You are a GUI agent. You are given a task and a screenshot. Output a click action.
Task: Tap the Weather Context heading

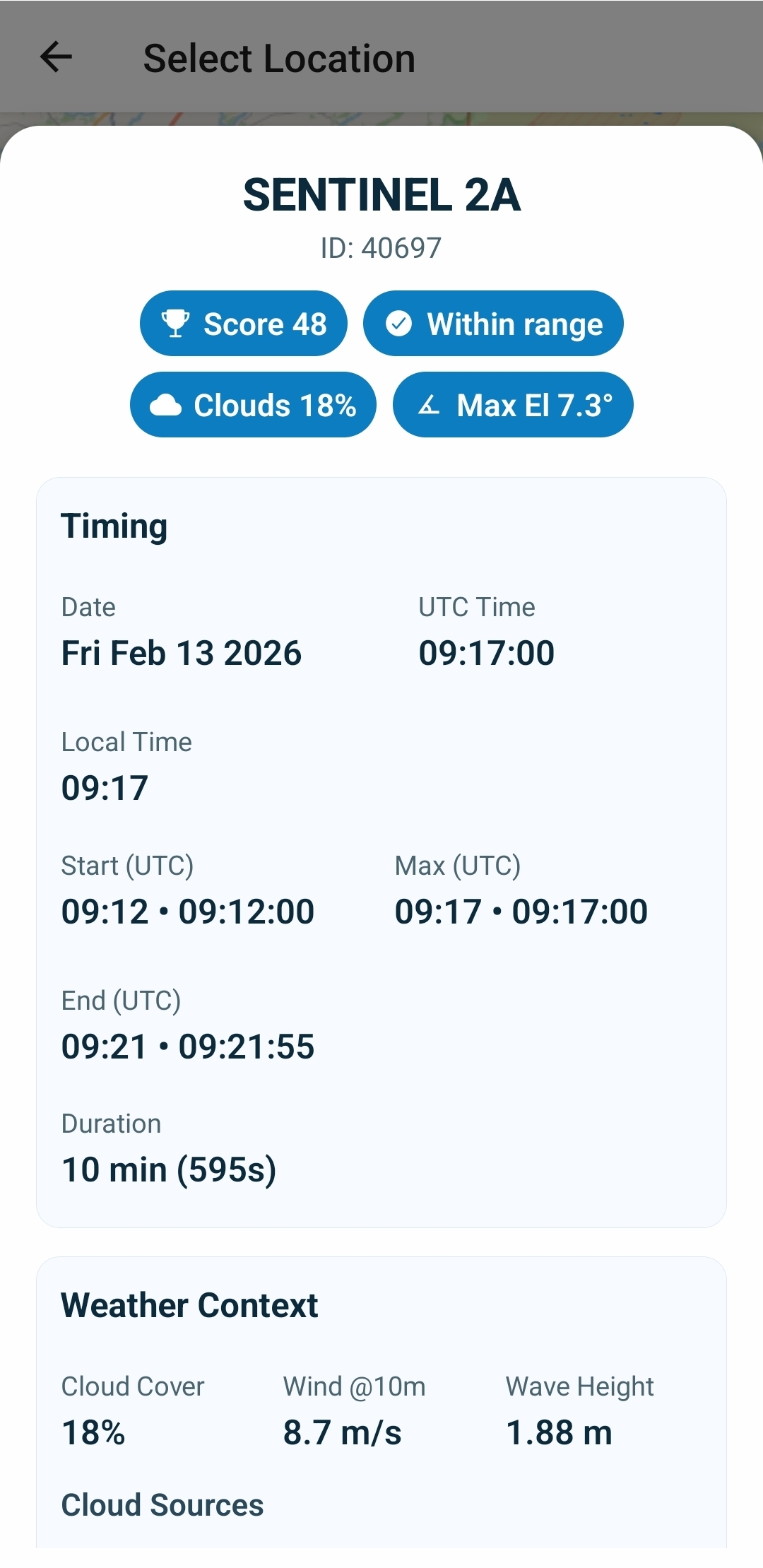pyautogui.click(x=189, y=1306)
